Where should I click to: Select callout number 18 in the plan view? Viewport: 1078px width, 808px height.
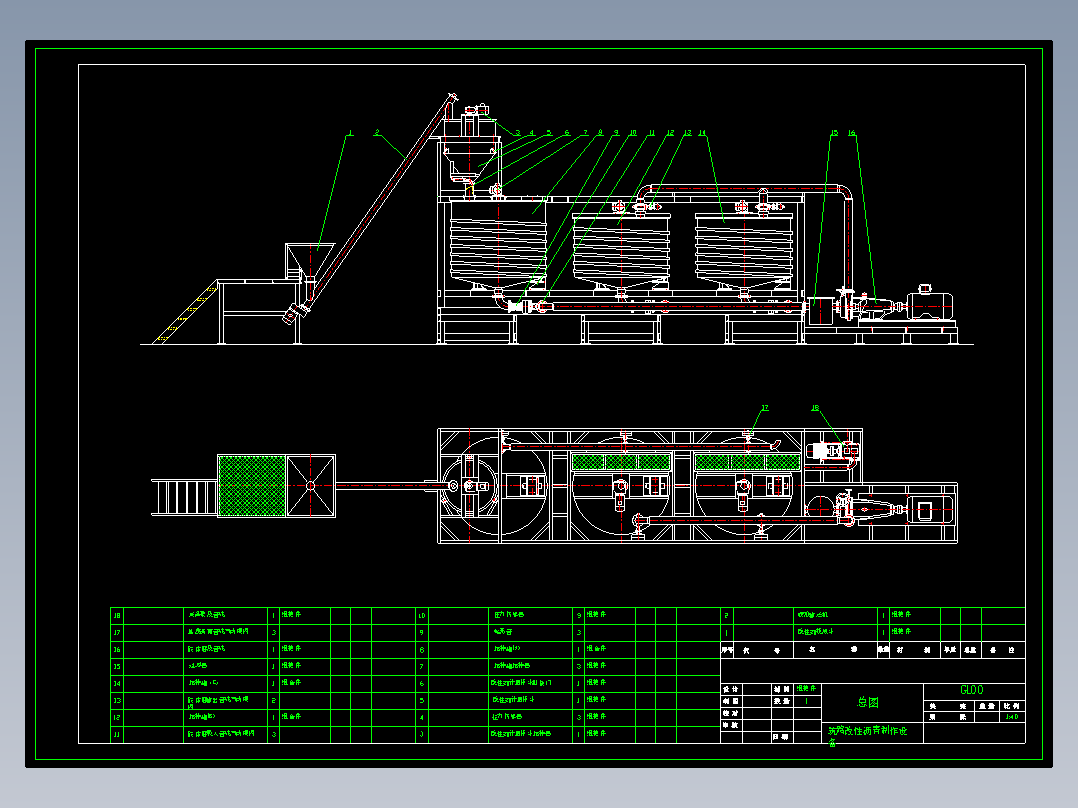(x=815, y=408)
